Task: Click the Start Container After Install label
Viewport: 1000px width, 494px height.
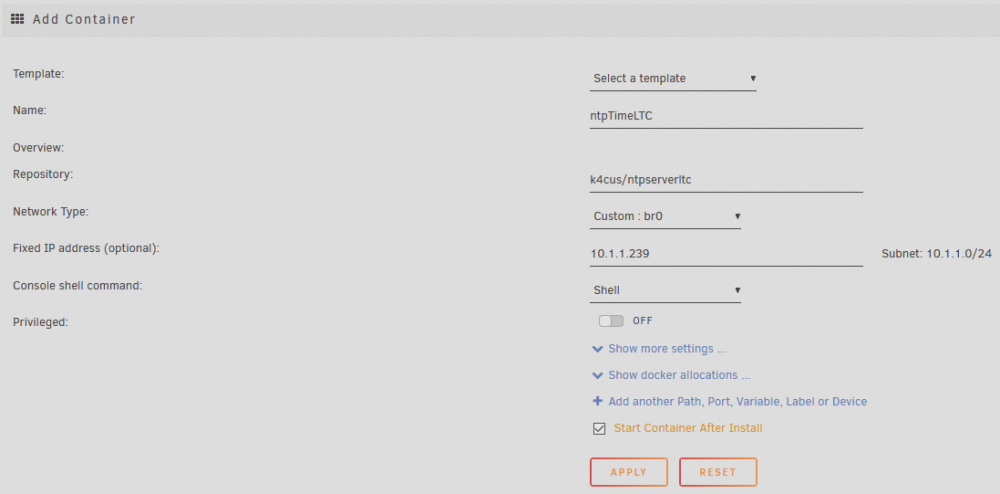Action: pyautogui.click(x=688, y=428)
